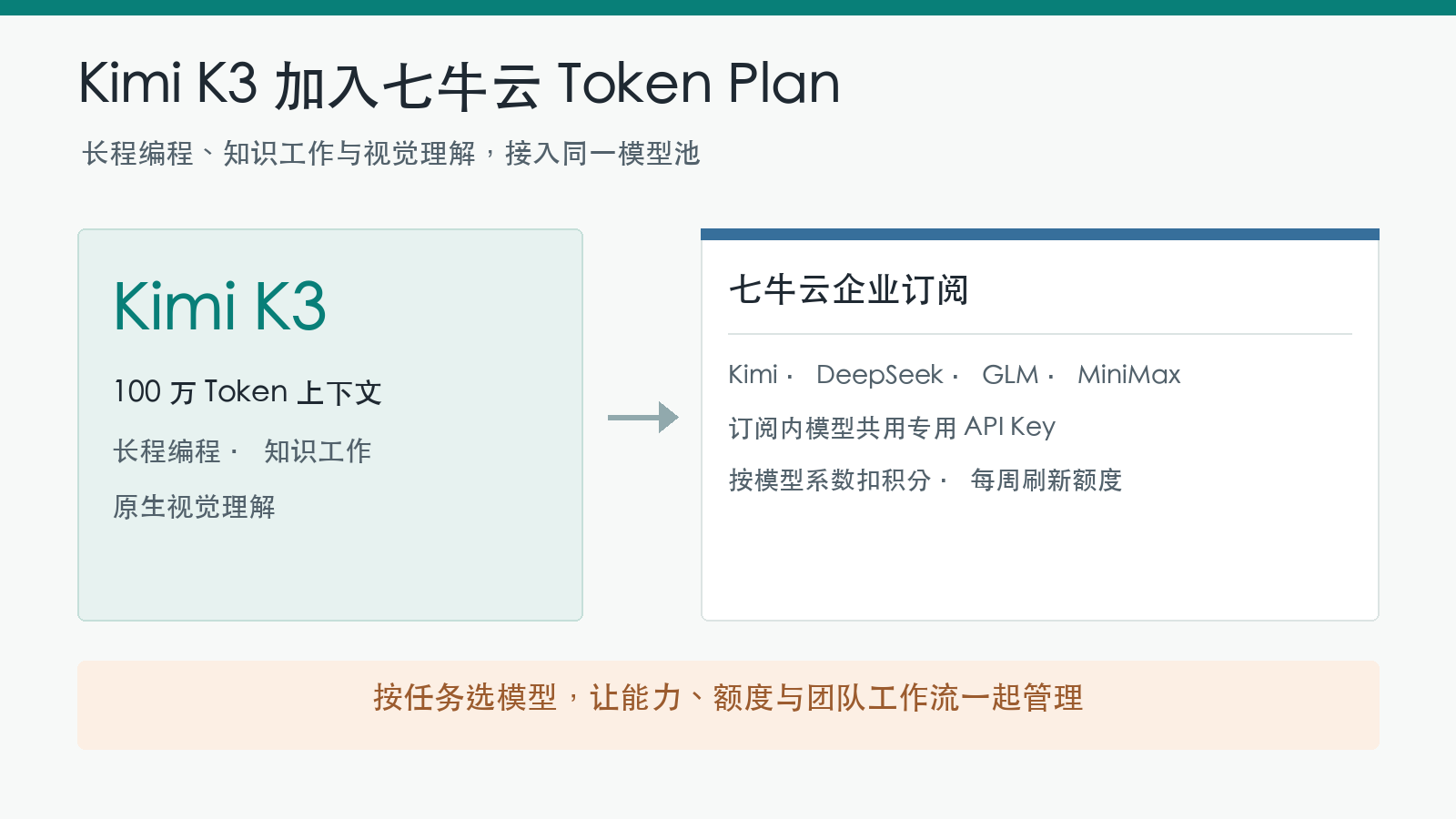Viewport: 1456px width, 819px height.
Task: Select the slide title Kimi K3 加入七牛云 Token Plan
Action: click(x=460, y=84)
